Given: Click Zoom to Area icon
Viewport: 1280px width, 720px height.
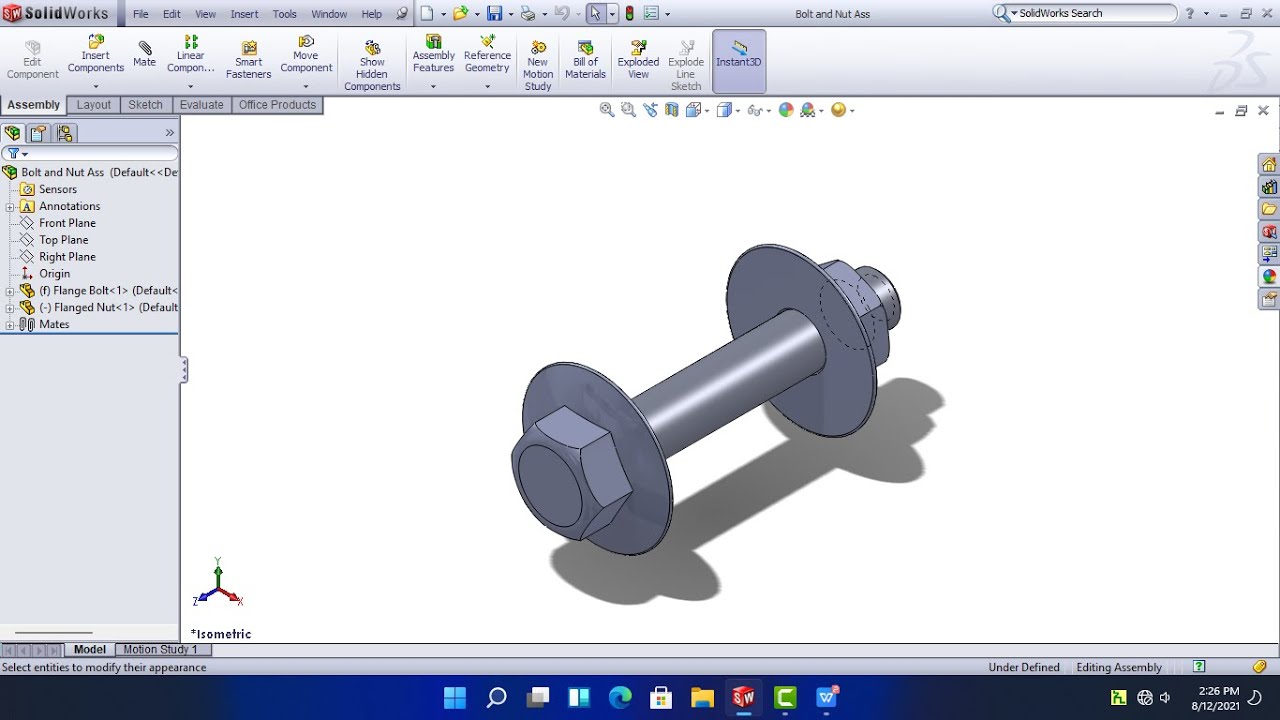Looking at the screenshot, I should pos(628,110).
